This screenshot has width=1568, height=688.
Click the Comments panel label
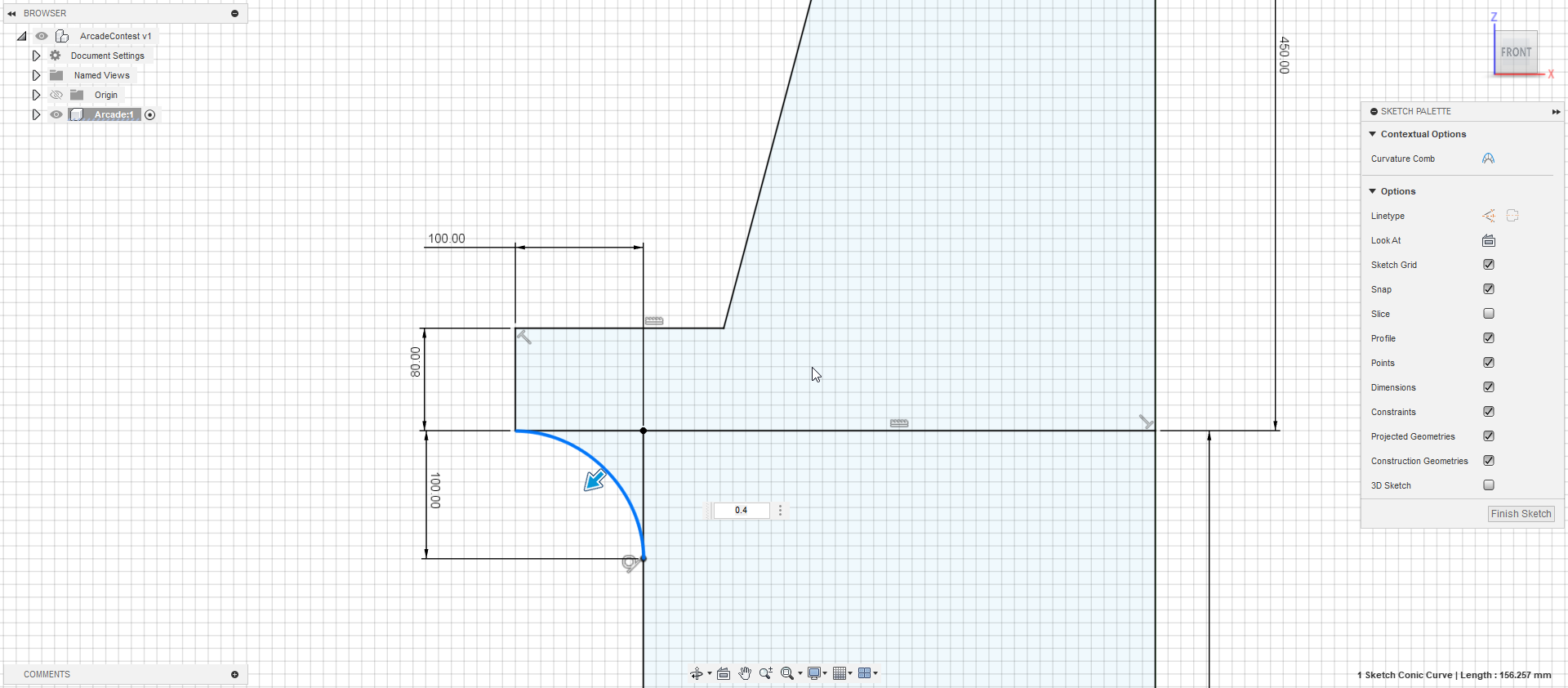[x=47, y=674]
